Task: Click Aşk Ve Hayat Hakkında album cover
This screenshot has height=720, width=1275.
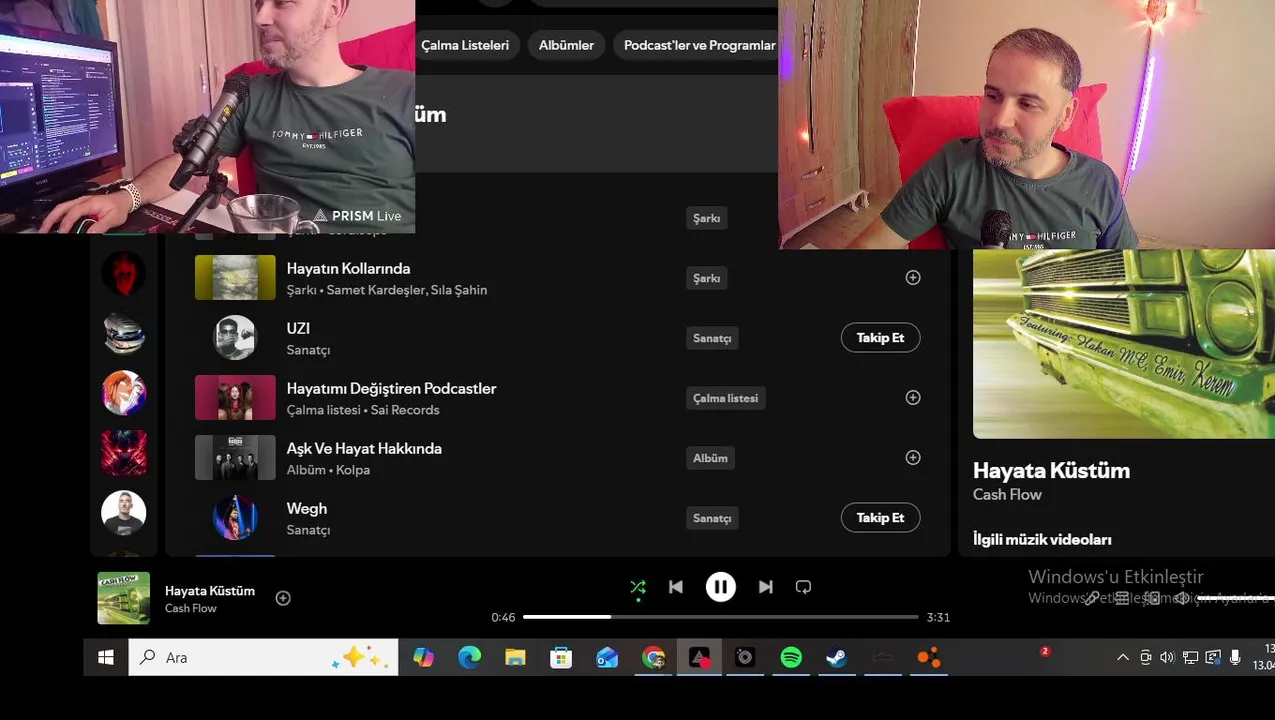Action: 235,458
